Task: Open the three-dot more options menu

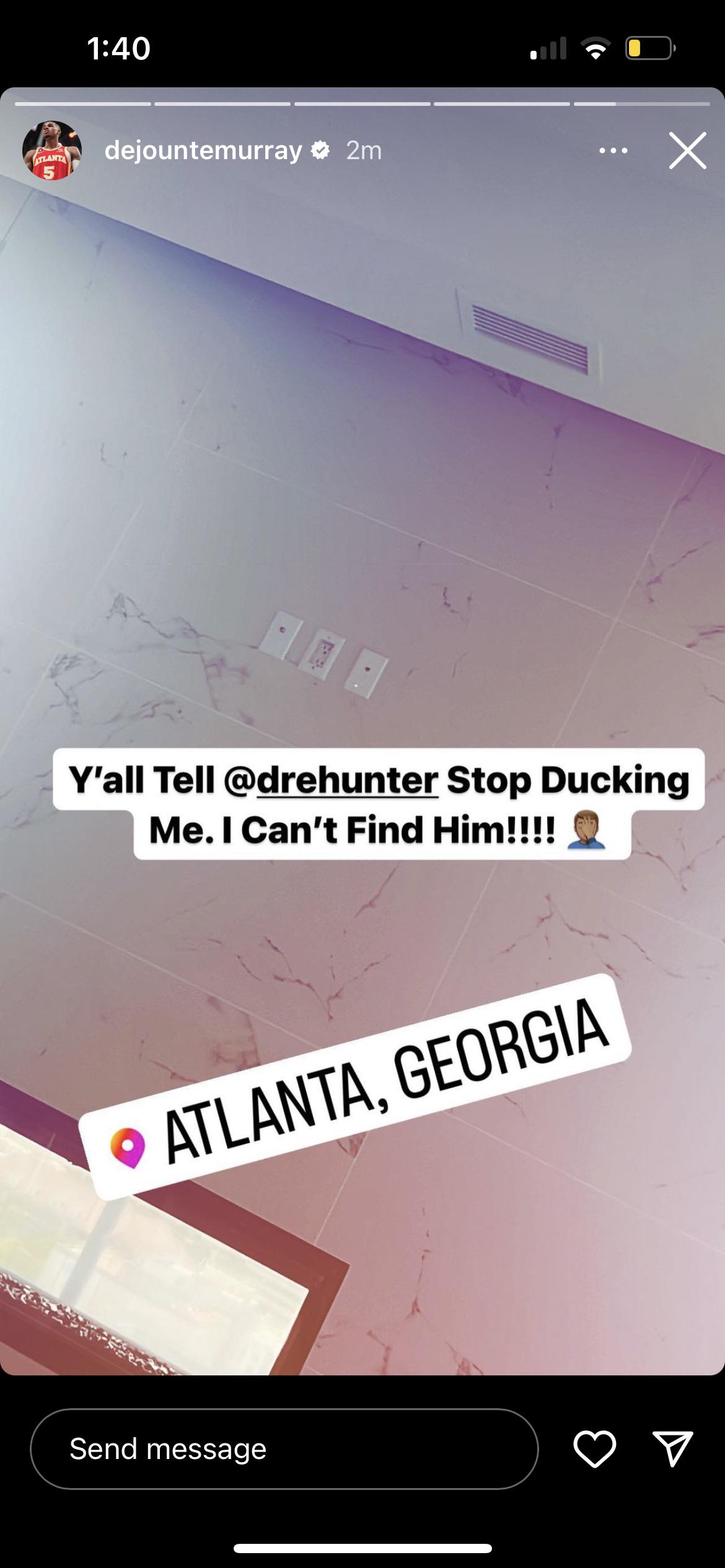Action: point(613,150)
